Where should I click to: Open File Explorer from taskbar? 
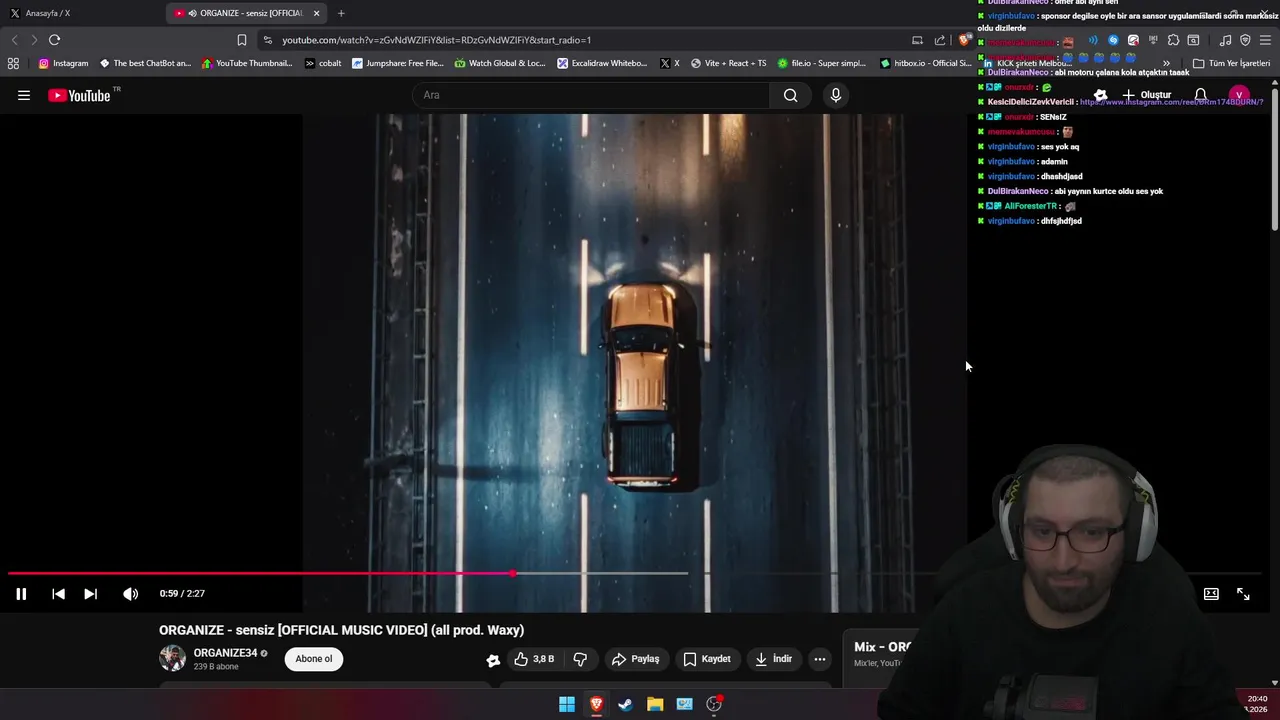(655, 704)
